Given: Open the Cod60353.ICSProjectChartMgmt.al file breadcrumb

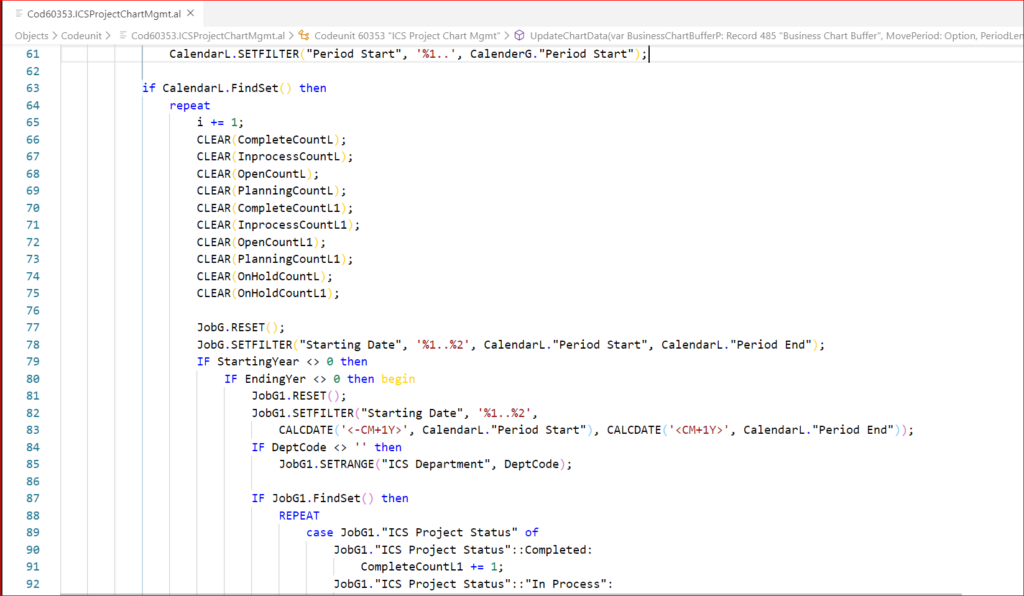Looking at the screenshot, I should pos(208,36).
